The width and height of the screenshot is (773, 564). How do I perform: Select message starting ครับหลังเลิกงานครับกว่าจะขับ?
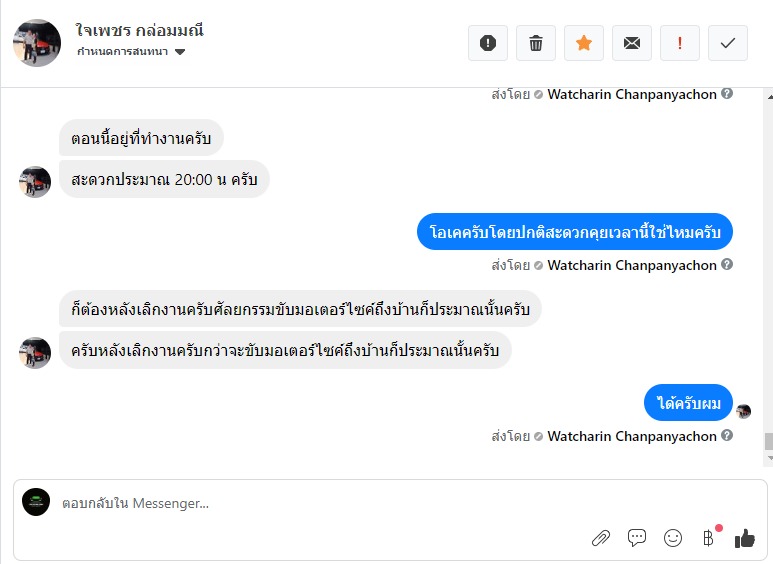(285, 350)
